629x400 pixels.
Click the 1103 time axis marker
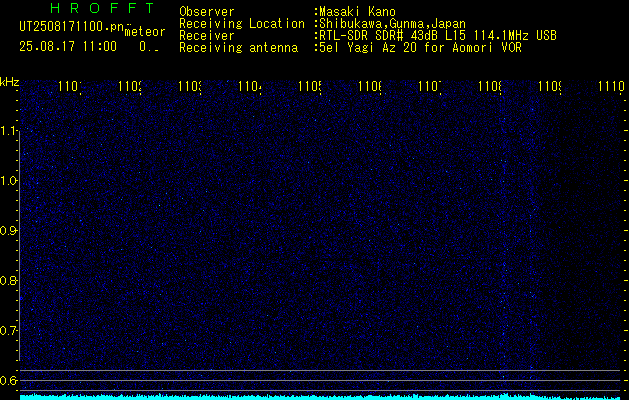(x=190, y=86)
